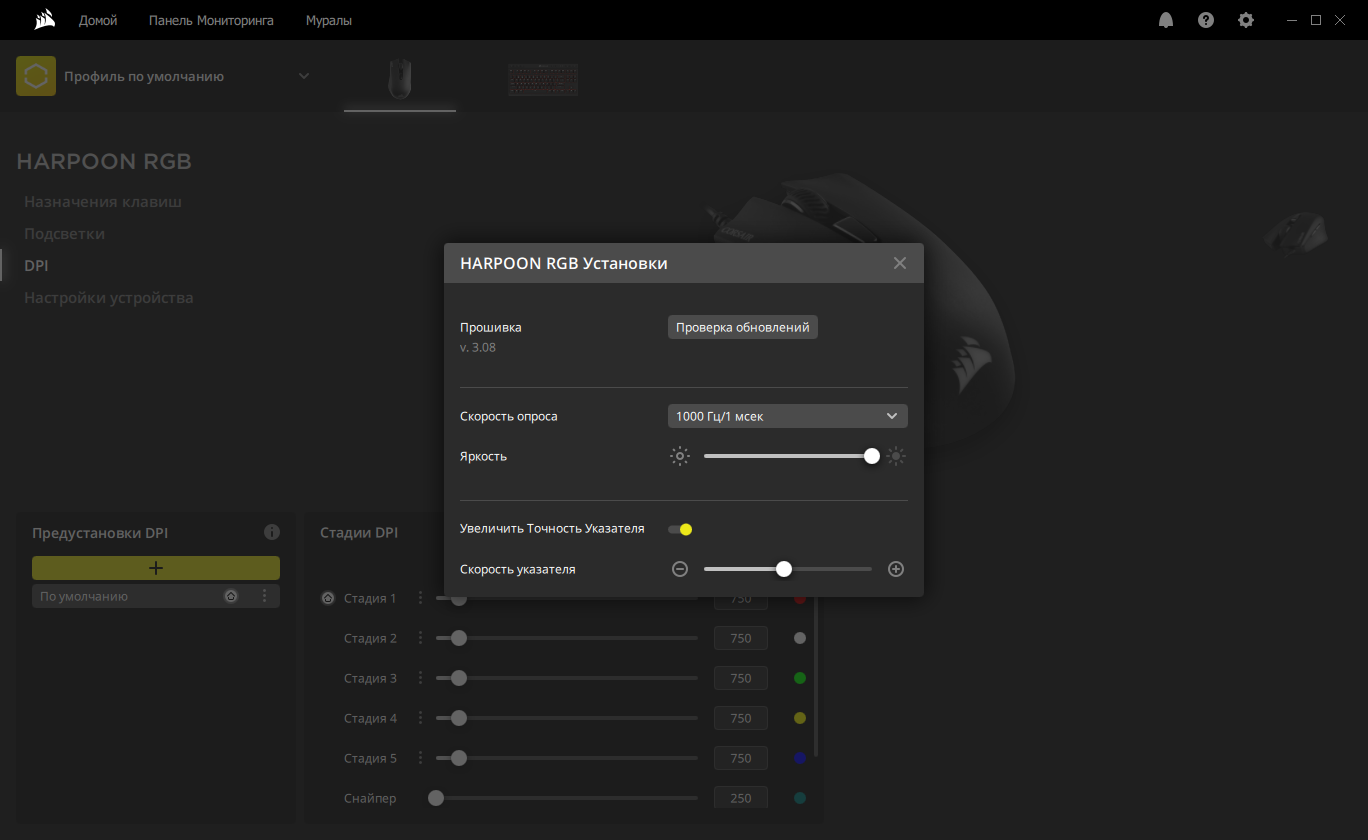Open the settings gear icon
Screen dimensions: 1368x840
[x=1246, y=20]
